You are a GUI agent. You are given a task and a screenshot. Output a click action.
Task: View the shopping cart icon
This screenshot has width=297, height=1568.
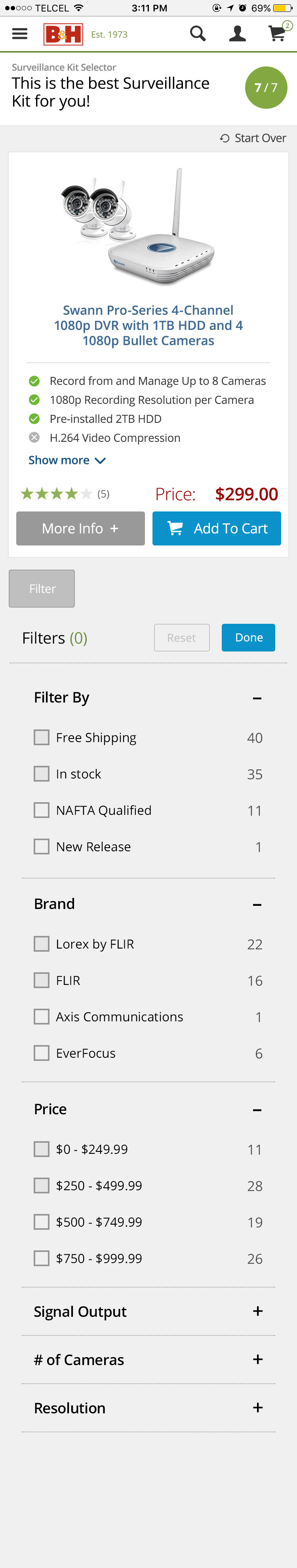[278, 33]
